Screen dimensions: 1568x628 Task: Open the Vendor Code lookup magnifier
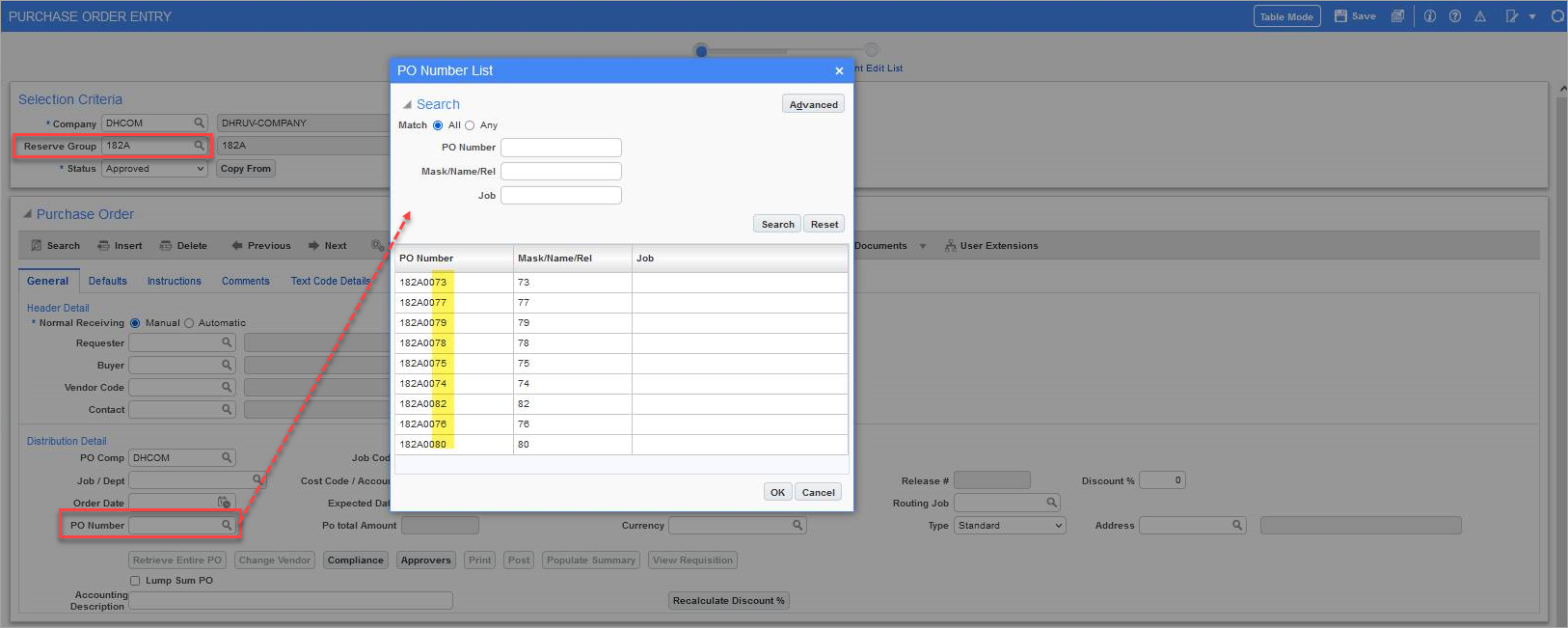click(x=228, y=387)
